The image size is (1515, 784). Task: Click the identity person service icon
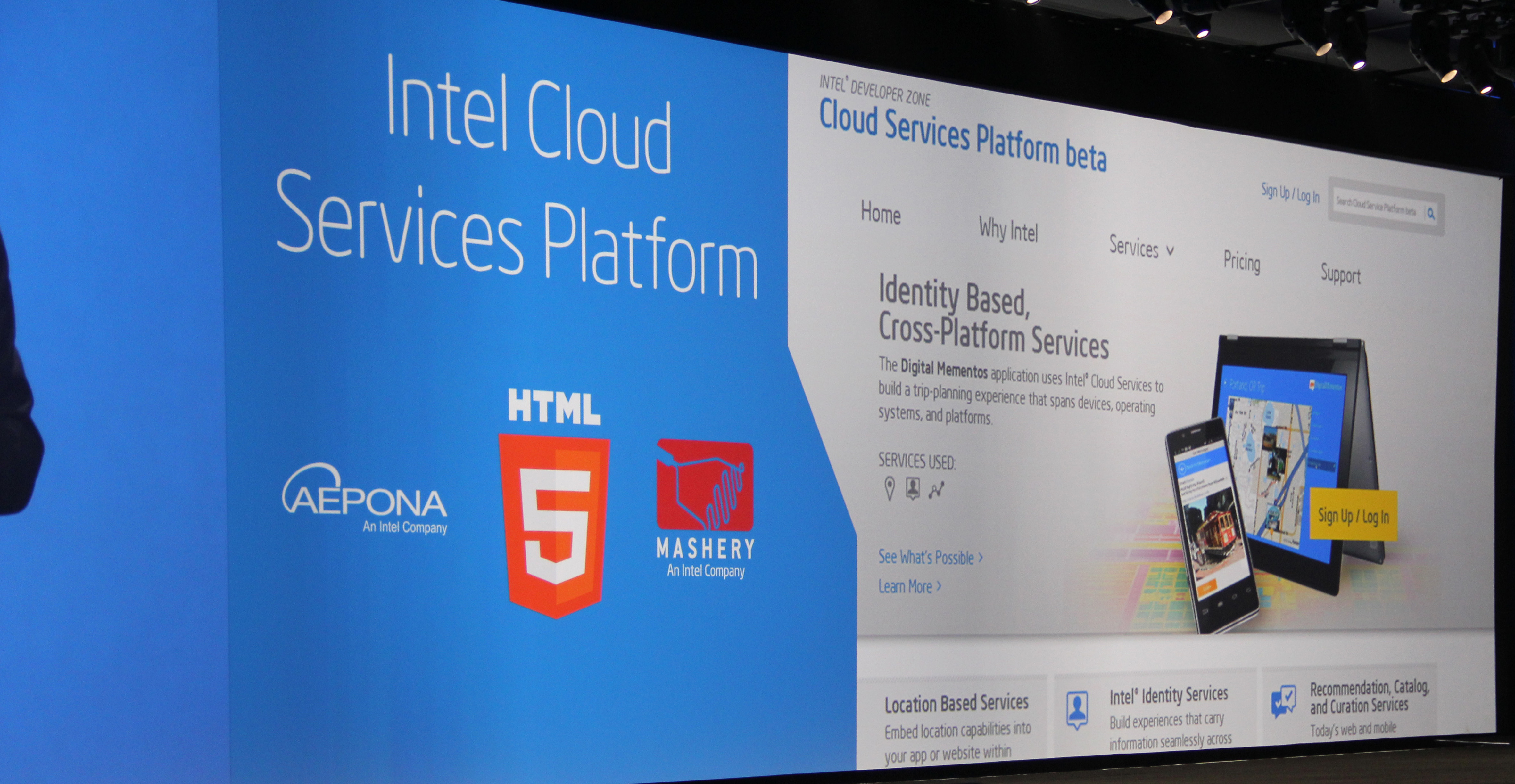point(913,488)
